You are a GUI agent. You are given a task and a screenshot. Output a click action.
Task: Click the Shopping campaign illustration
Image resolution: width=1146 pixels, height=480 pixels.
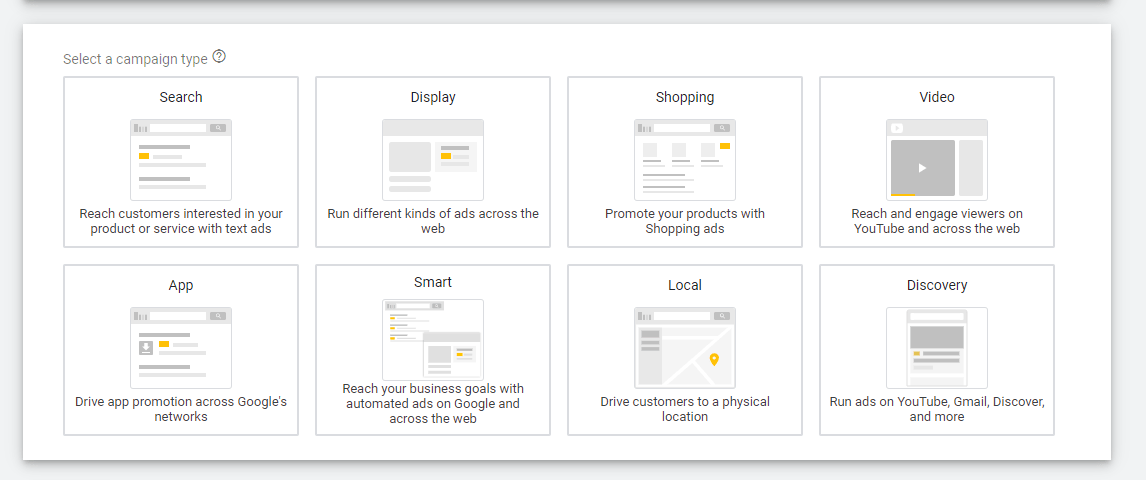(x=685, y=160)
